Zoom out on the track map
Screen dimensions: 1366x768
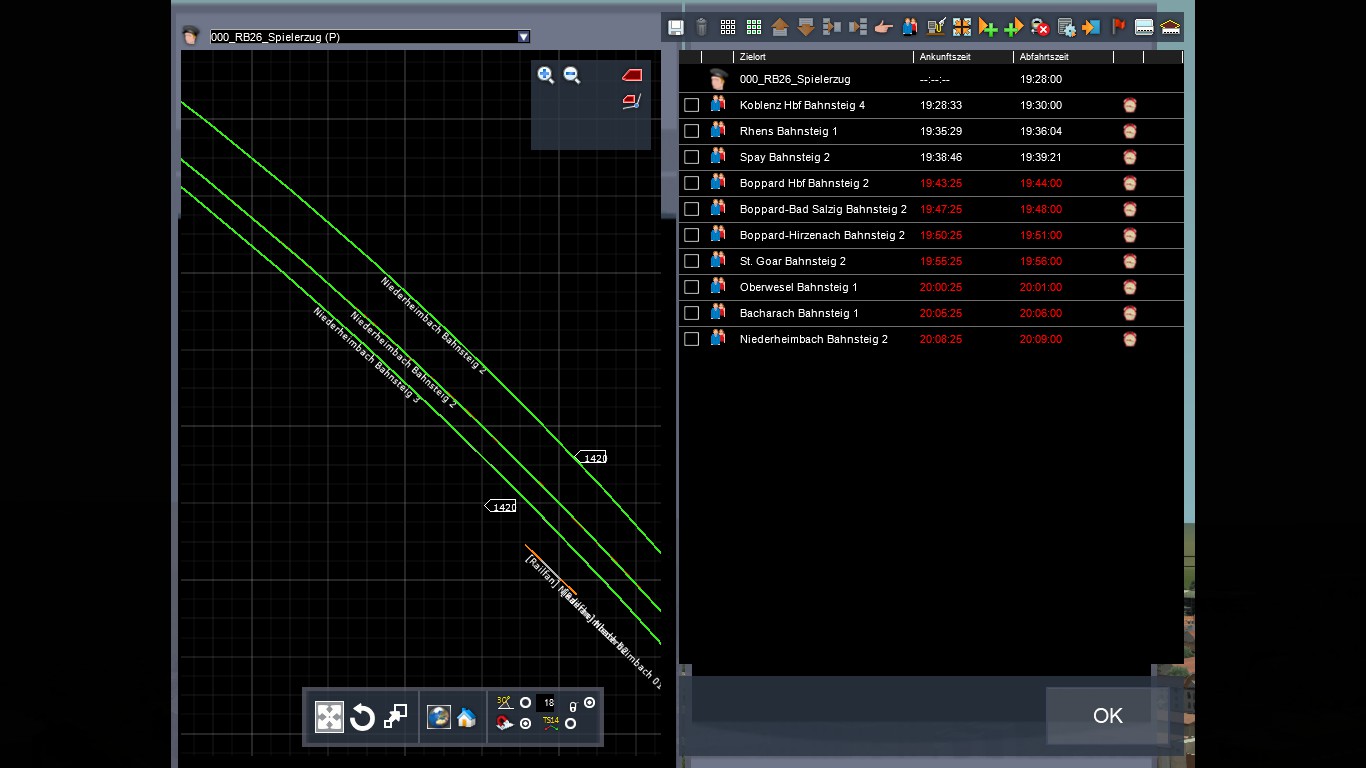pyautogui.click(x=572, y=75)
